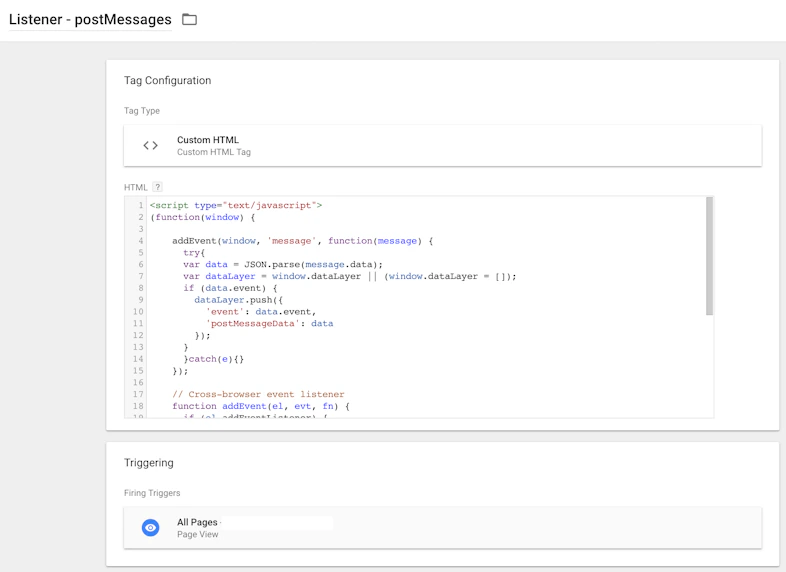The image size is (786, 572).
Task: Open the All Pages firing trigger
Action: 443,527
